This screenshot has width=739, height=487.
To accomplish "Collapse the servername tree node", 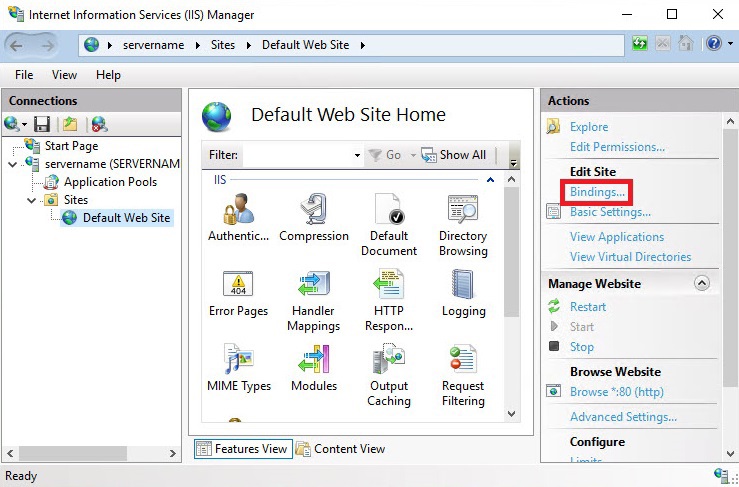I will click(13, 164).
